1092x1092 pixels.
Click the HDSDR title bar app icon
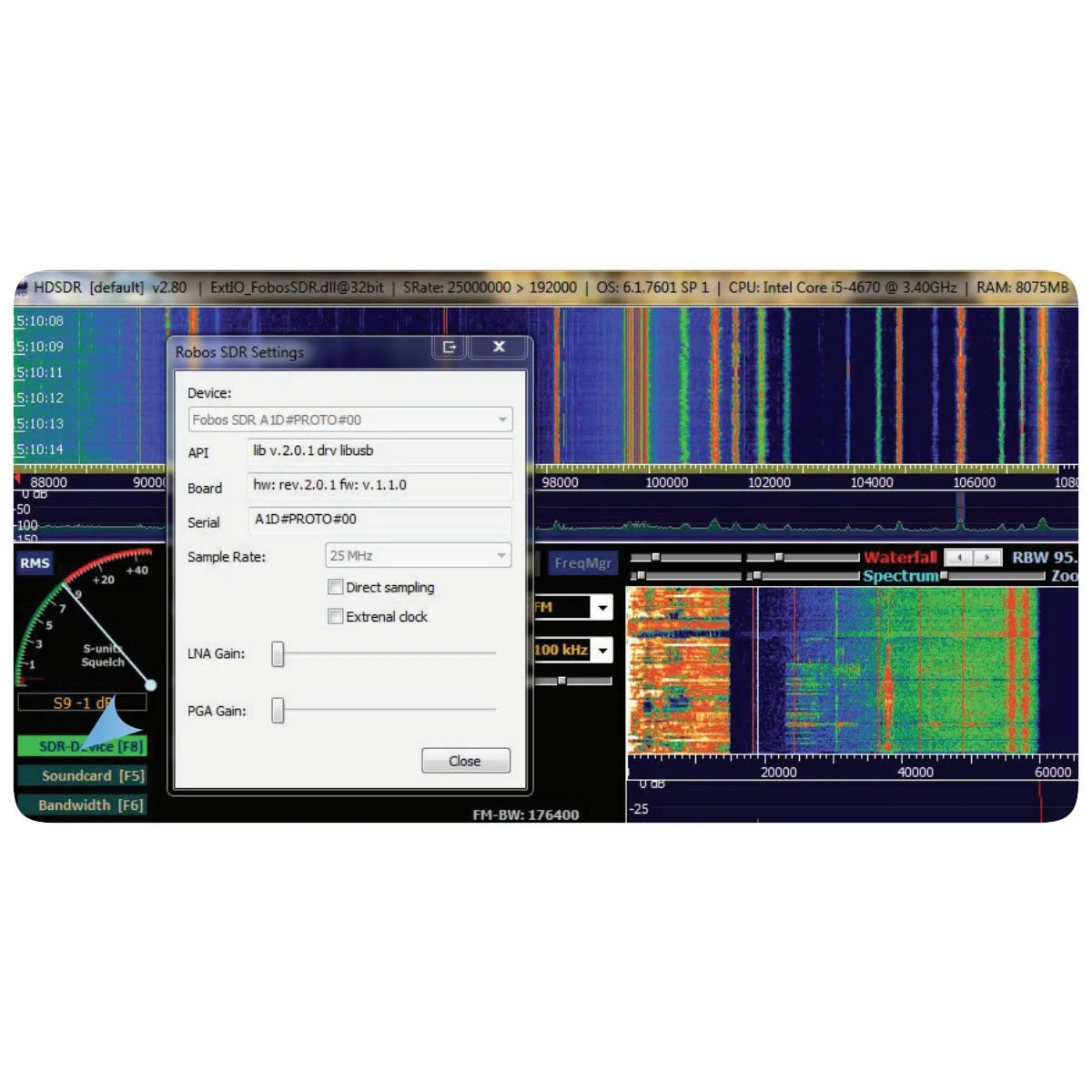[22, 288]
